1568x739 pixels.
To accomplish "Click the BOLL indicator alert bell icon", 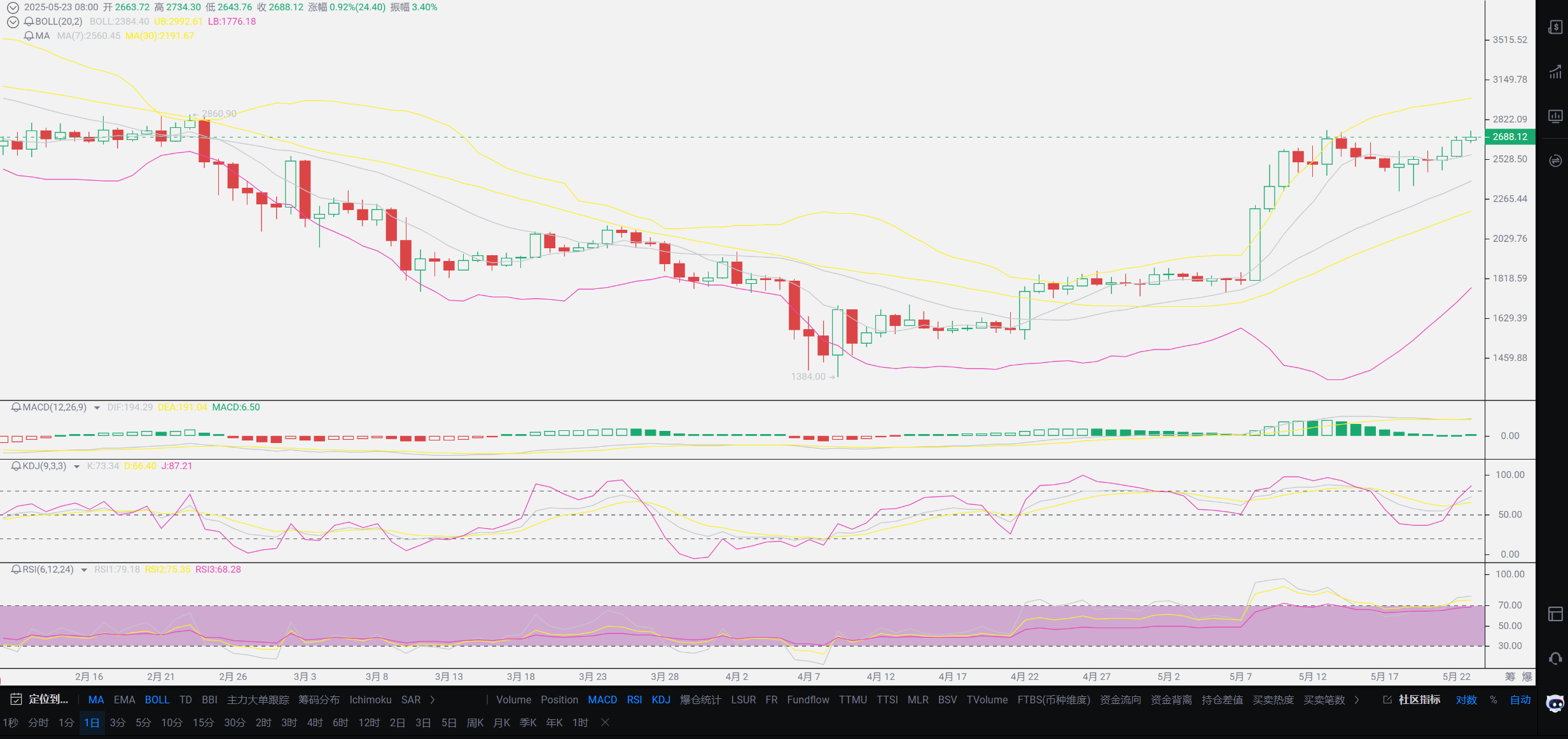I will 29,22.
